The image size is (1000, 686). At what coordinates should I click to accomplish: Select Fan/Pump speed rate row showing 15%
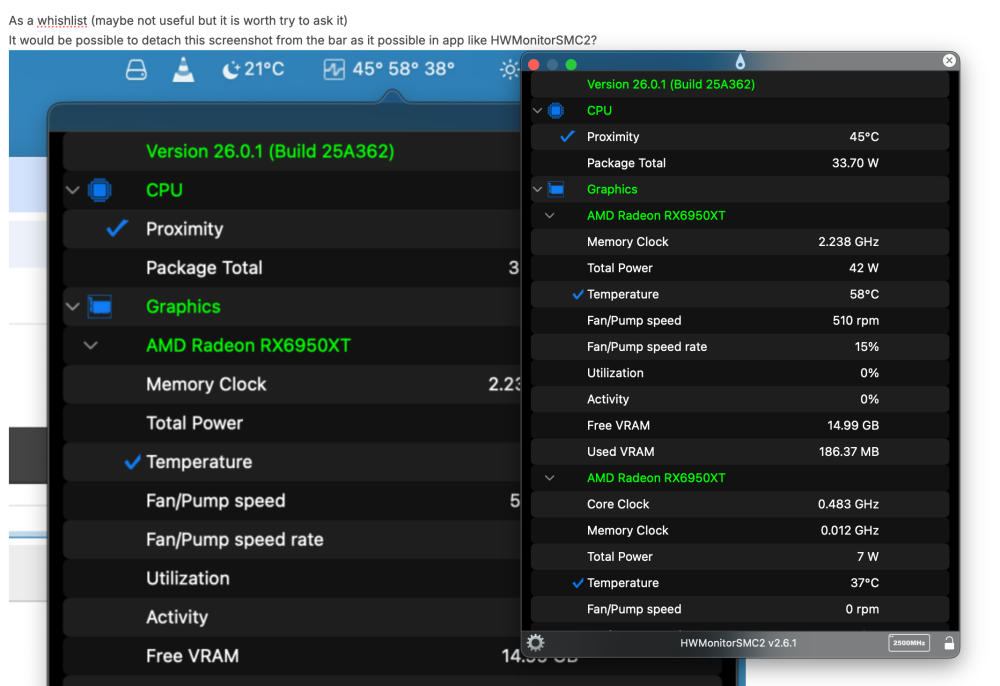click(x=740, y=347)
